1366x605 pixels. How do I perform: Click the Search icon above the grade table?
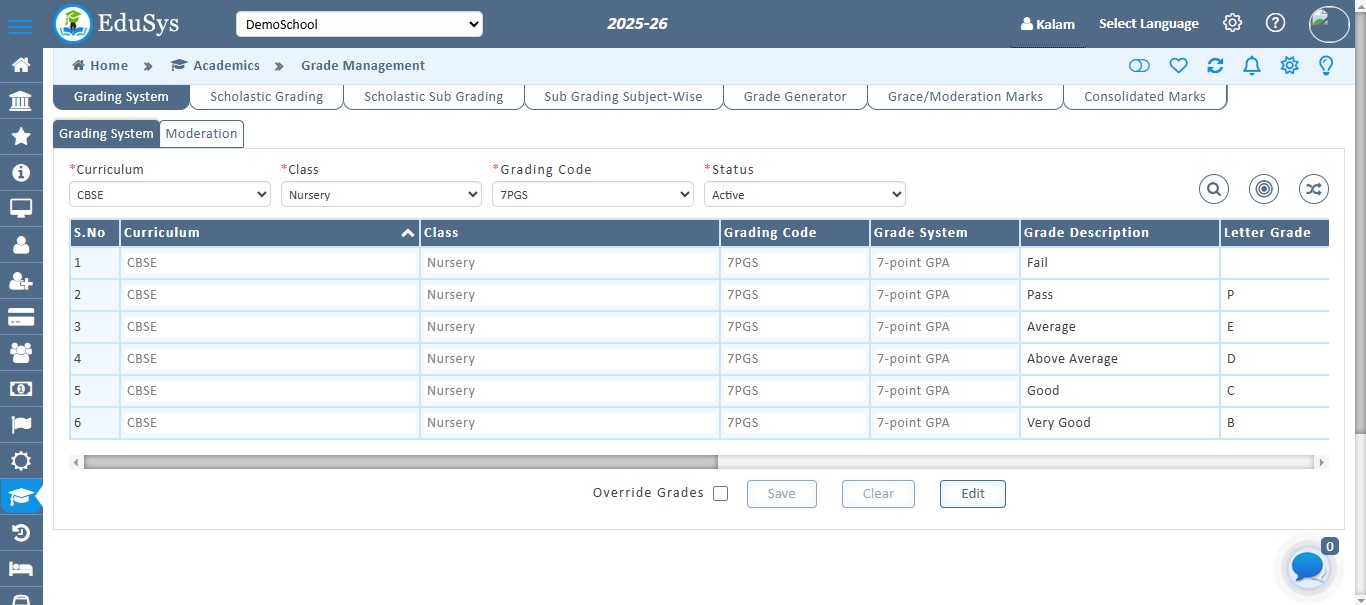pos(1214,188)
